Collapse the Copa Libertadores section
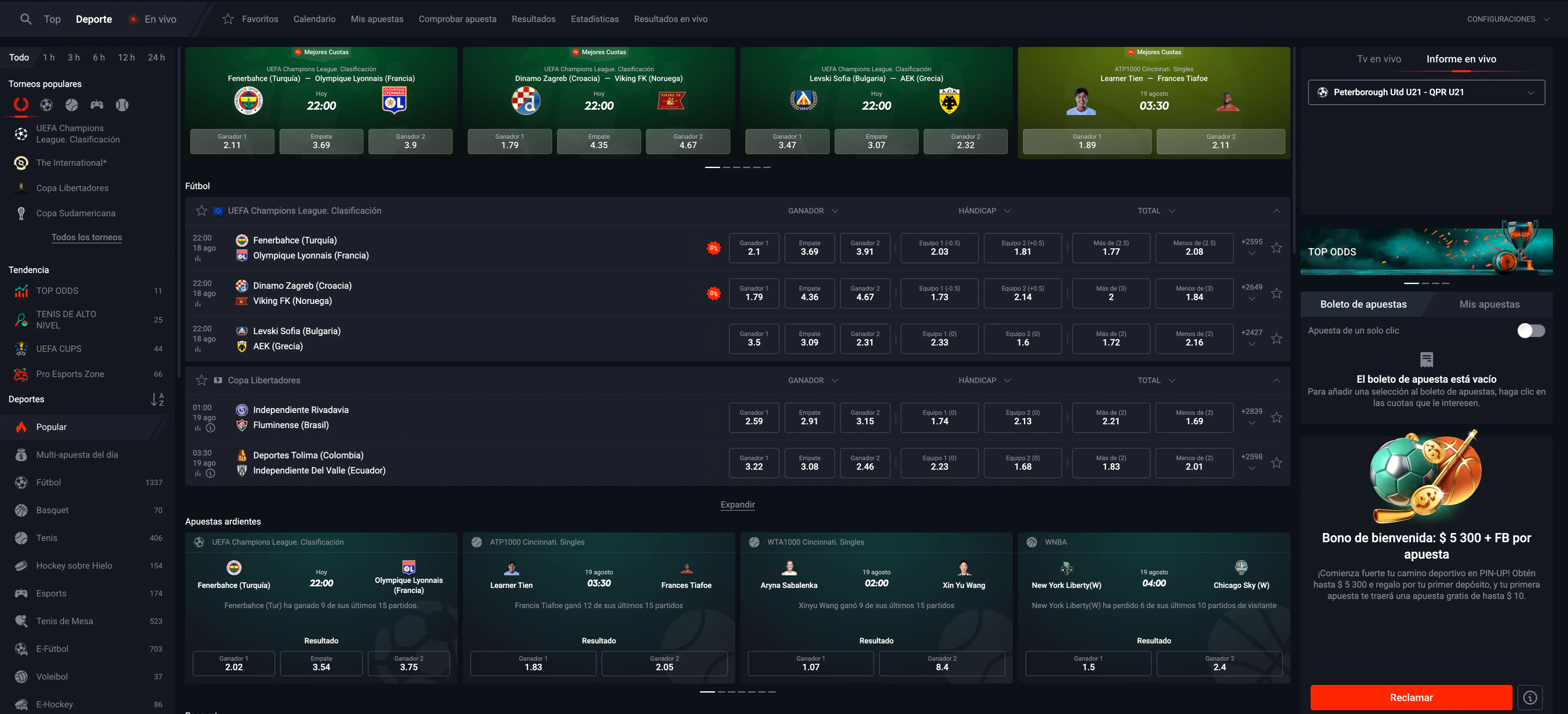Viewport: 1568px width, 714px height. 1277,380
